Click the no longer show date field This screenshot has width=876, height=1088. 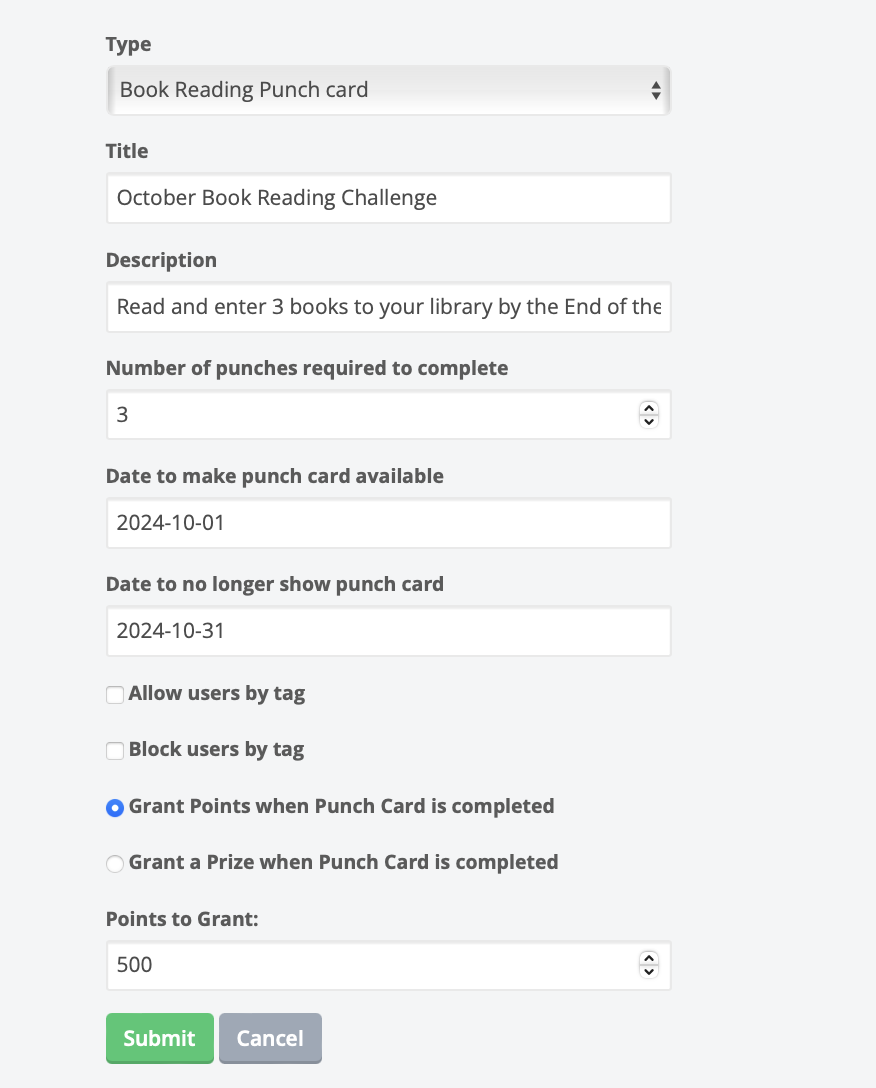tap(387, 630)
